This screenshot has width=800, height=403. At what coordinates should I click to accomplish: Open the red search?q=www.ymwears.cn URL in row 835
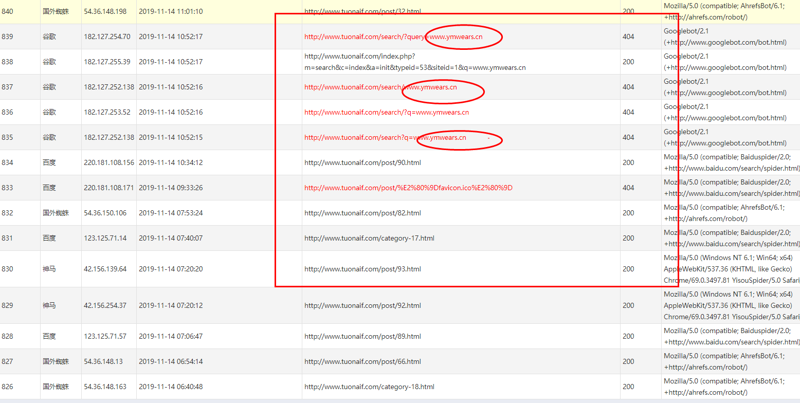pos(385,138)
